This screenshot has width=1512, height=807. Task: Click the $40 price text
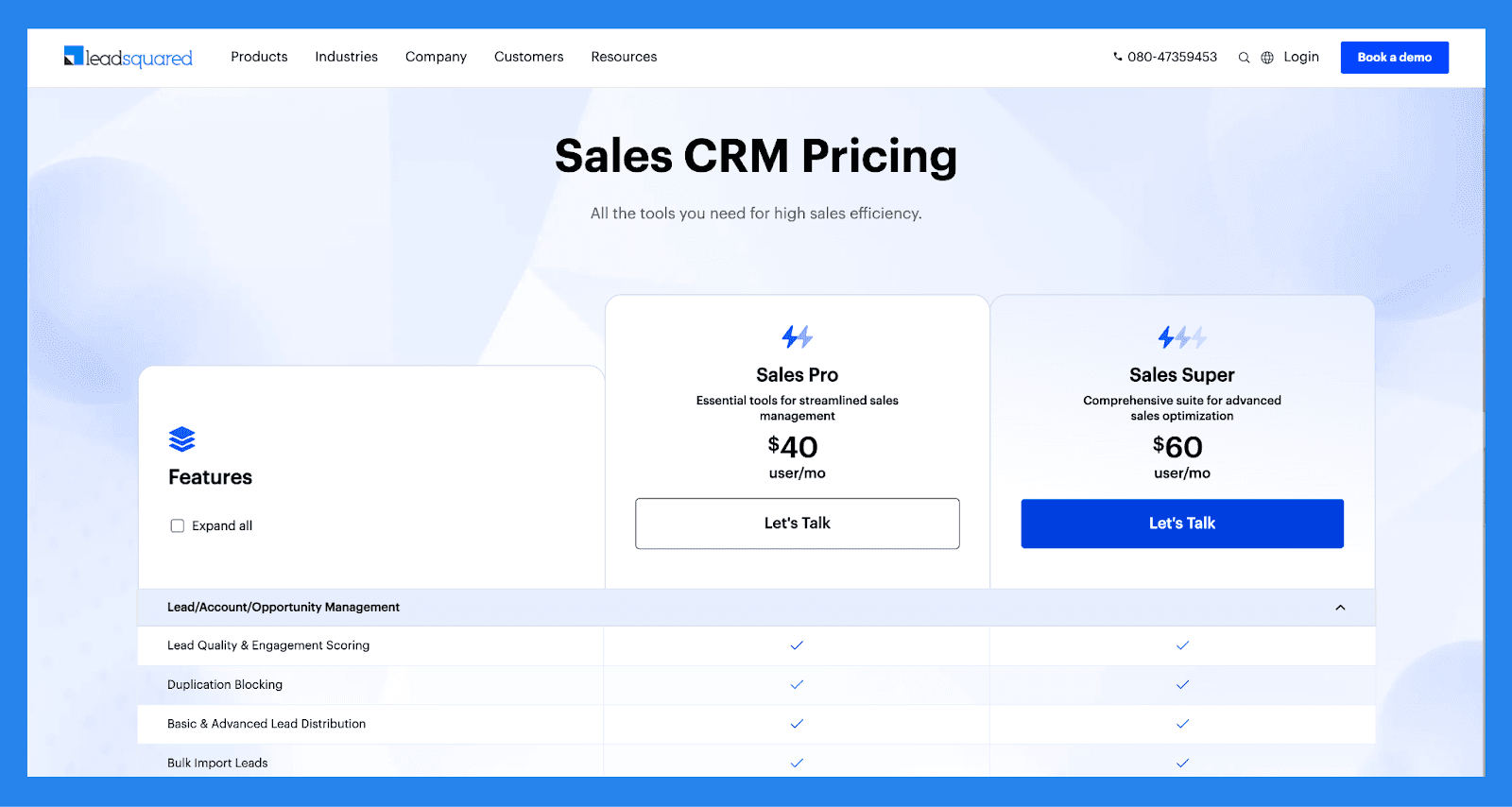click(793, 447)
